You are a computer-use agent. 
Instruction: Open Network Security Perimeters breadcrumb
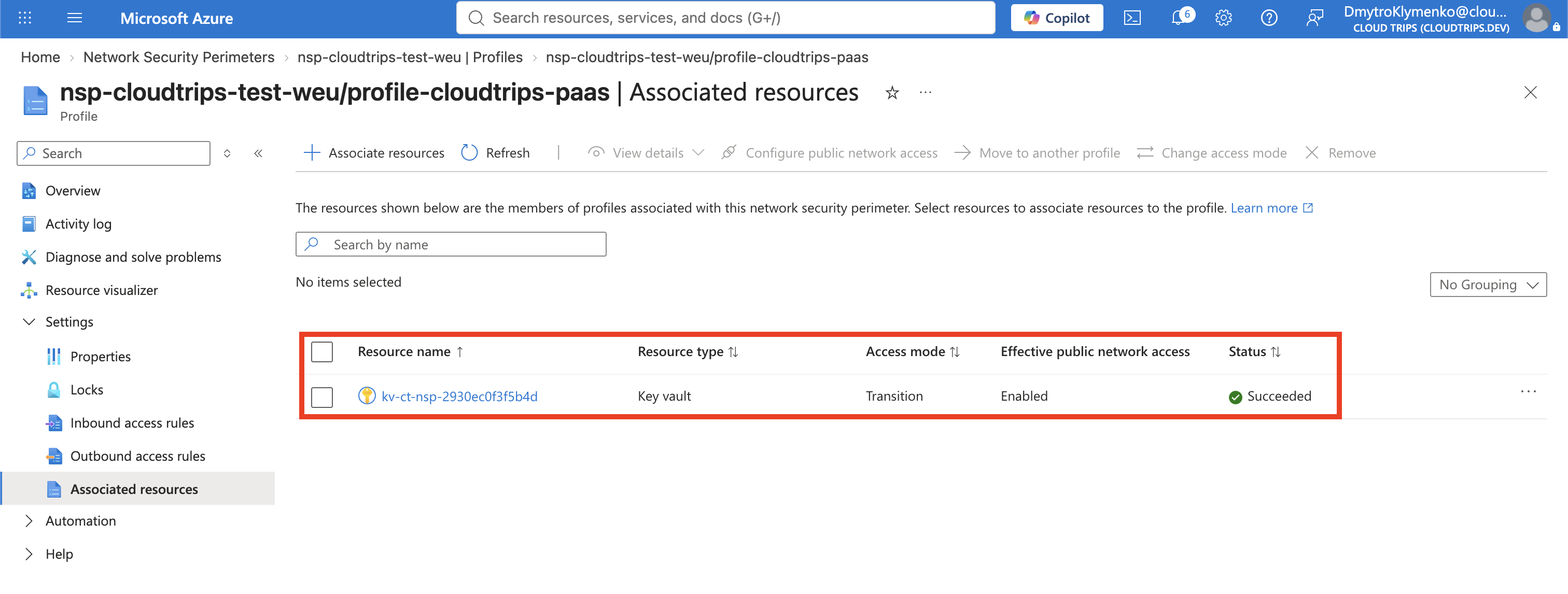[x=179, y=57]
